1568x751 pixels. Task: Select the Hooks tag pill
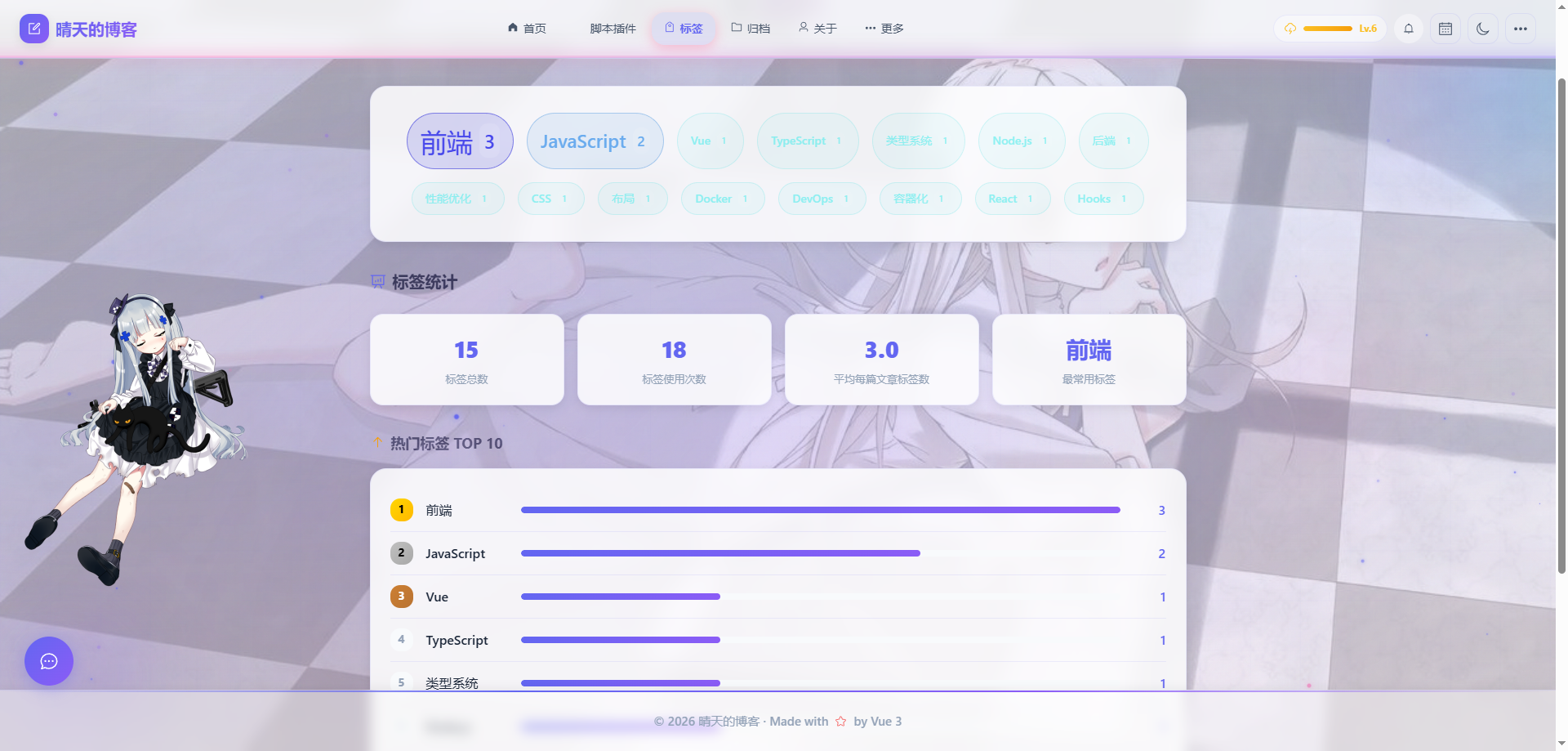click(1104, 199)
